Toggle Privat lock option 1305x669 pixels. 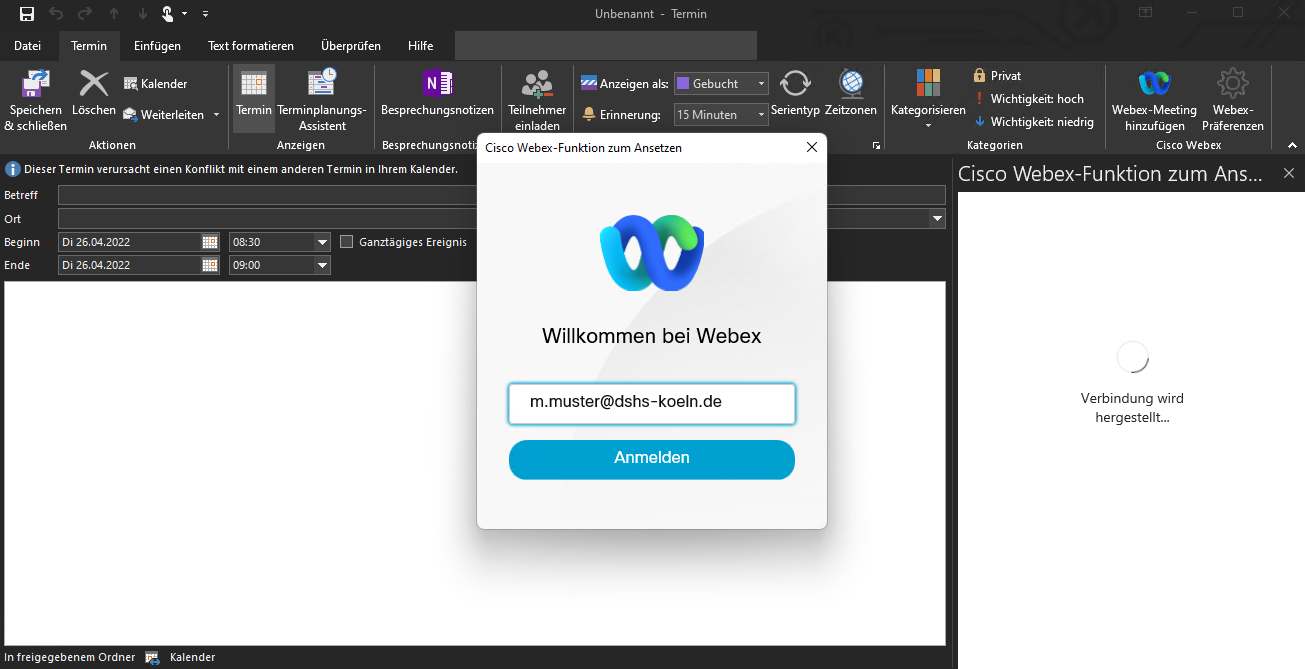(x=997, y=76)
